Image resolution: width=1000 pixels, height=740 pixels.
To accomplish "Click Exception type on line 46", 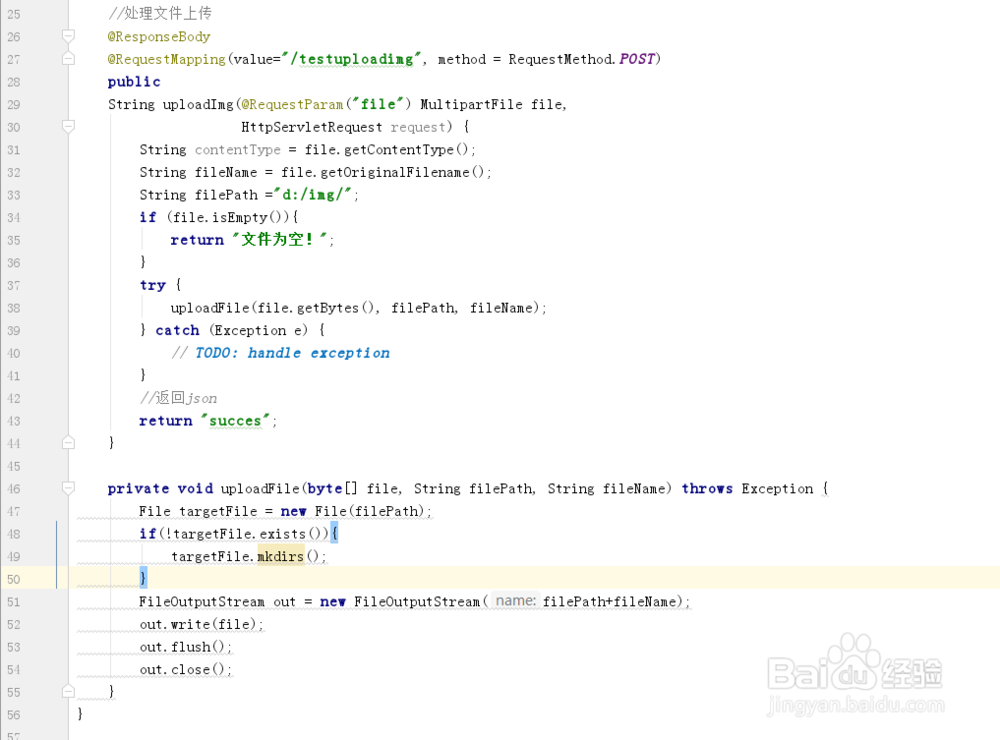I will point(777,489).
